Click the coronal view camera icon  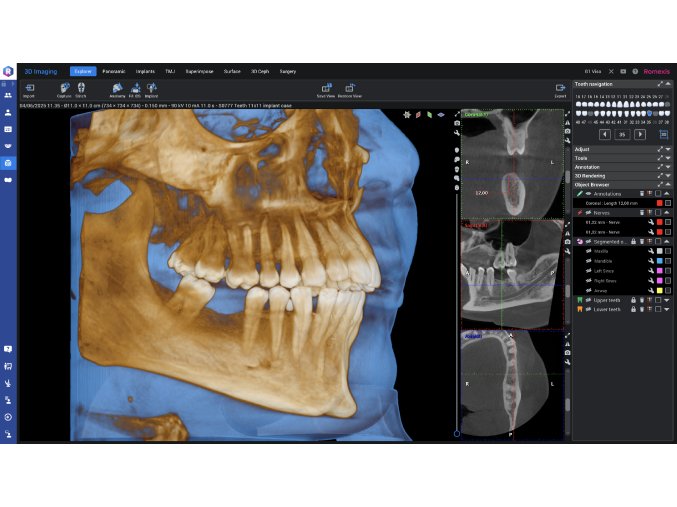pos(567,131)
